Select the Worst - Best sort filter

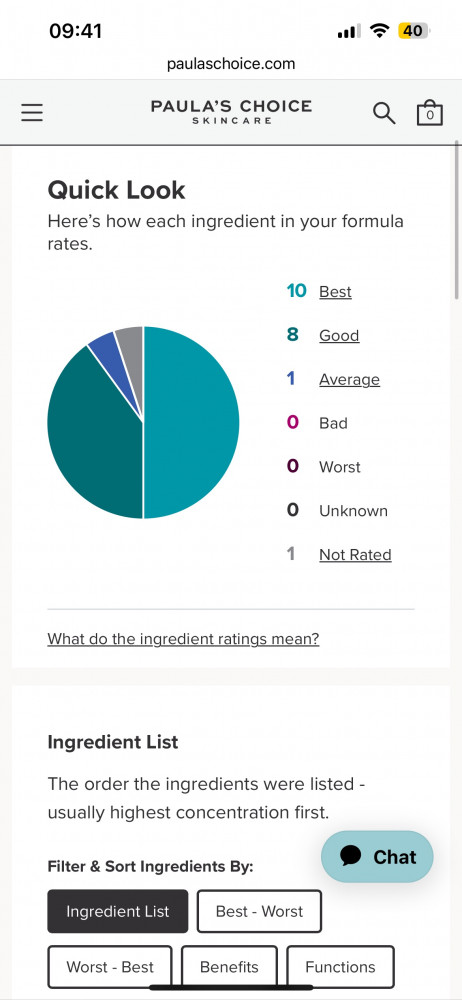[x=110, y=967]
